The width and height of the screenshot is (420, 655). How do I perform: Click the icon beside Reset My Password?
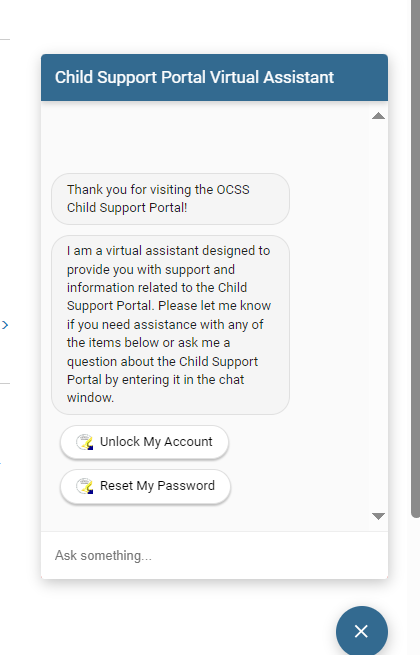[x=85, y=486]
